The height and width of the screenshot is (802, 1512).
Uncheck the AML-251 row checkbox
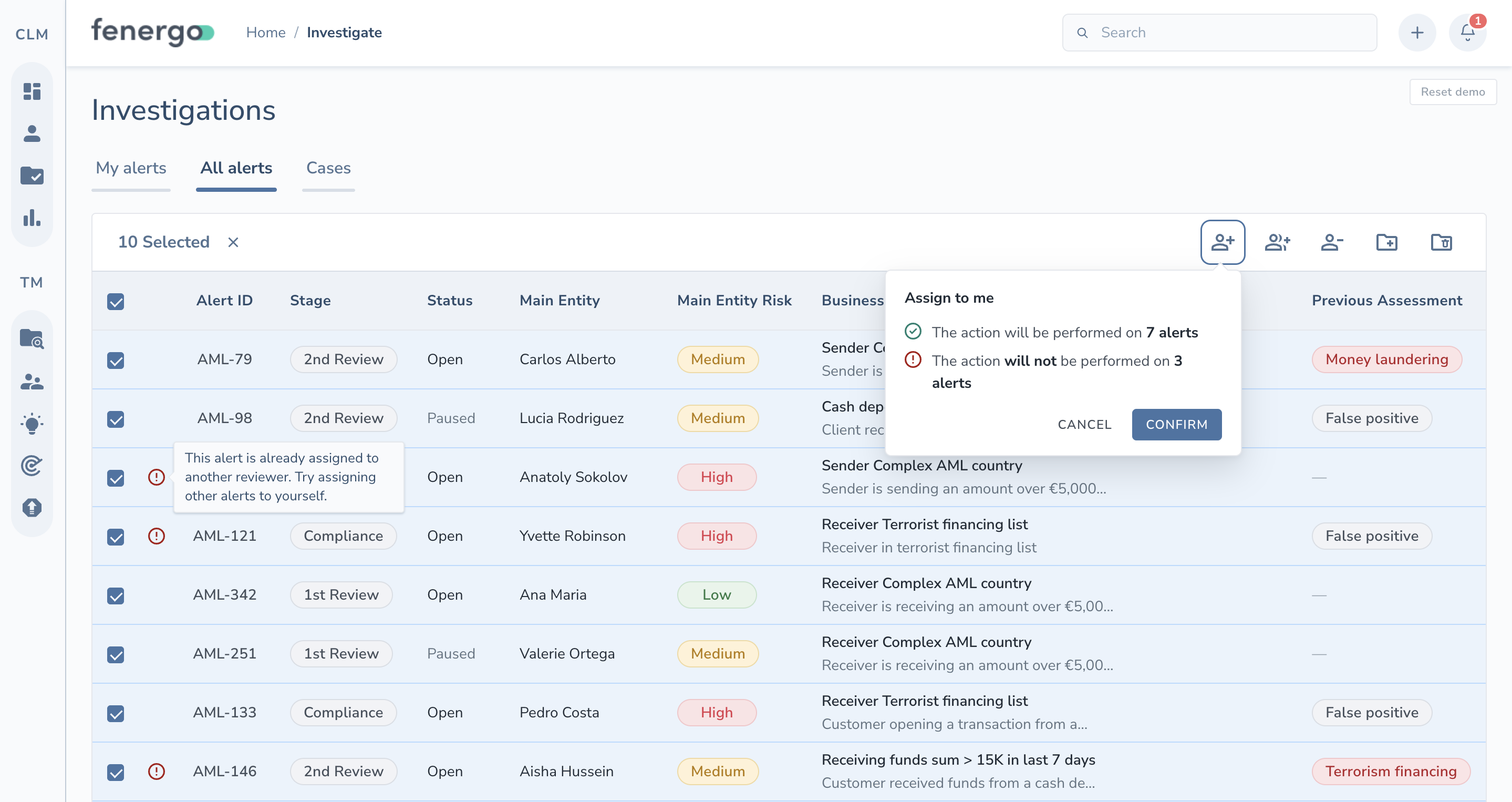[116, 654]
